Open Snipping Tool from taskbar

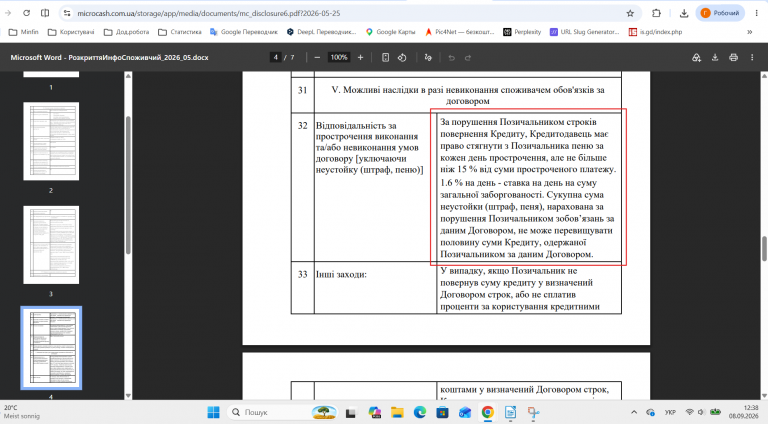point(533,412)
